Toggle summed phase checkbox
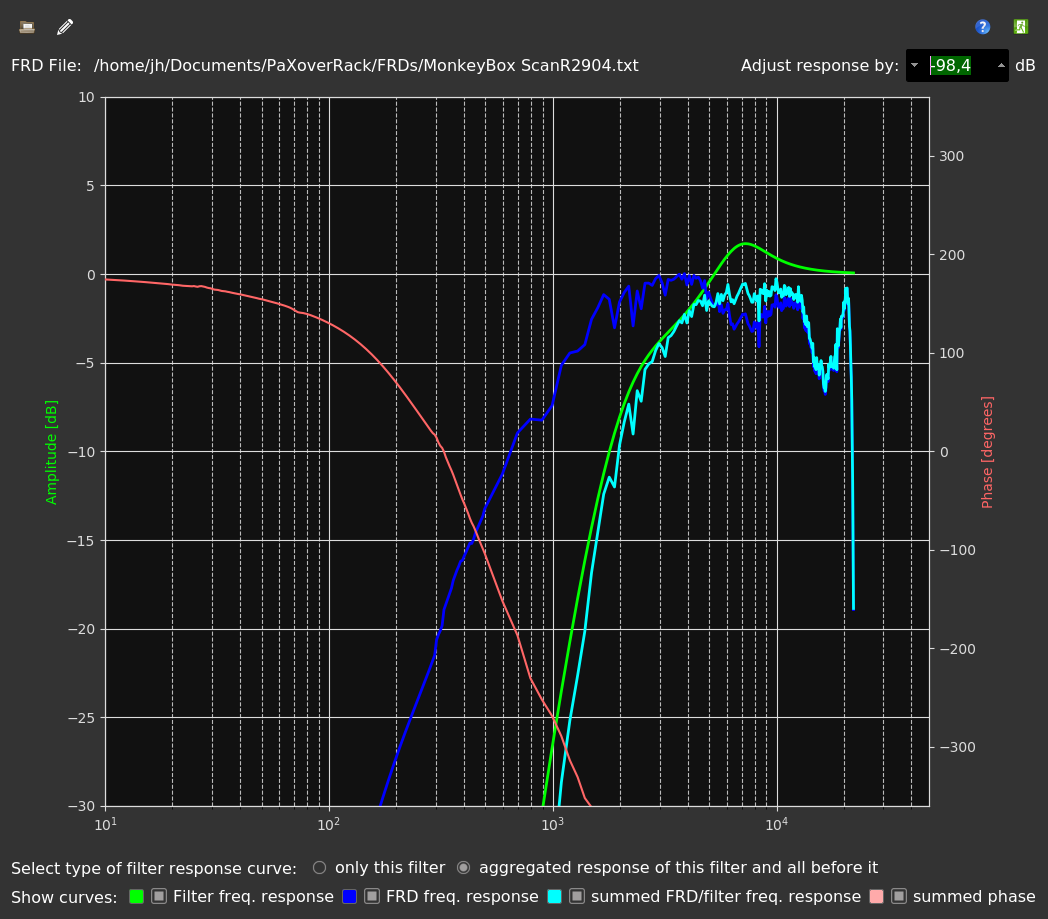This screenshot has width=1048, height=919. 899,896
